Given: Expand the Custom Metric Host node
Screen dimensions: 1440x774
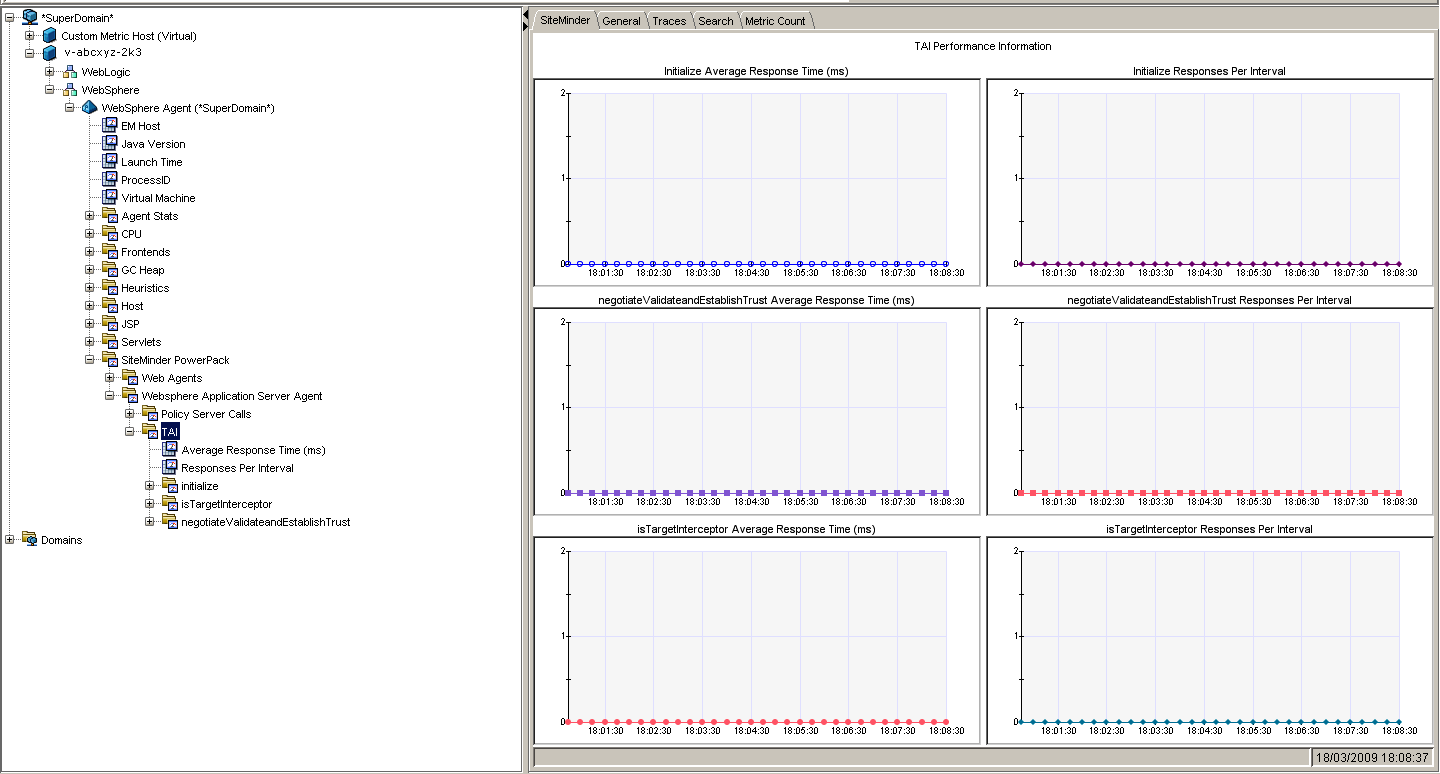Looking at the screenshot, I should pyautogui.click(x=30, y=35).
